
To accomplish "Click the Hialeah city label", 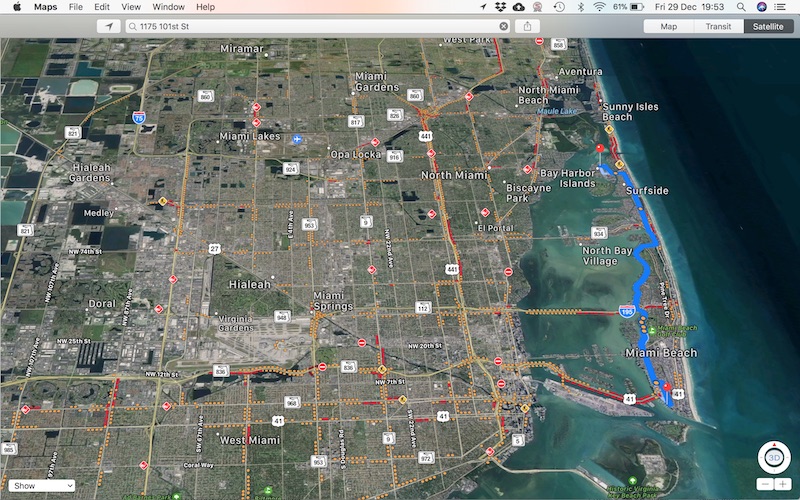I will pos(250,284).
